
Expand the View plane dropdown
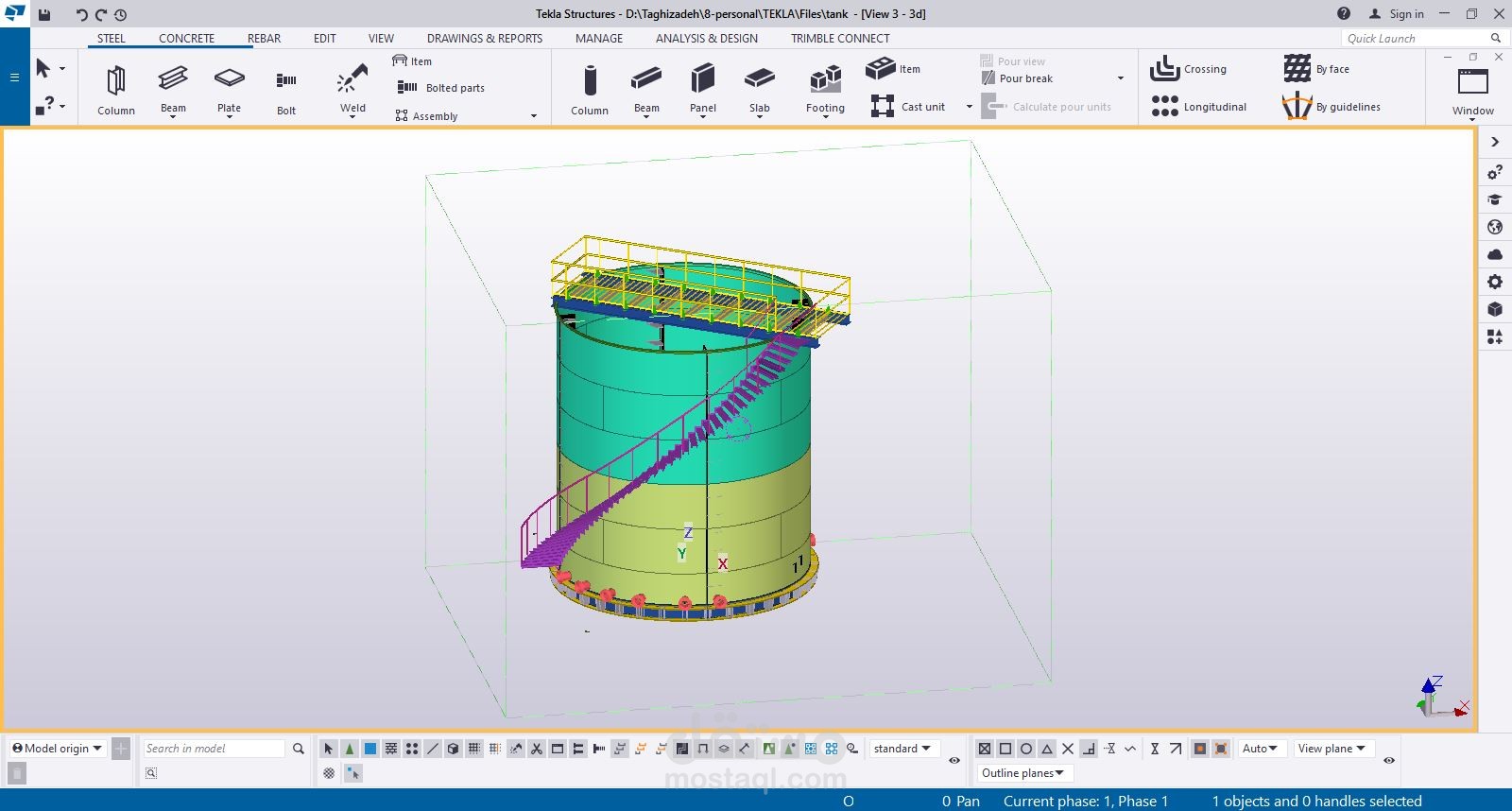tap(1332, 749)
